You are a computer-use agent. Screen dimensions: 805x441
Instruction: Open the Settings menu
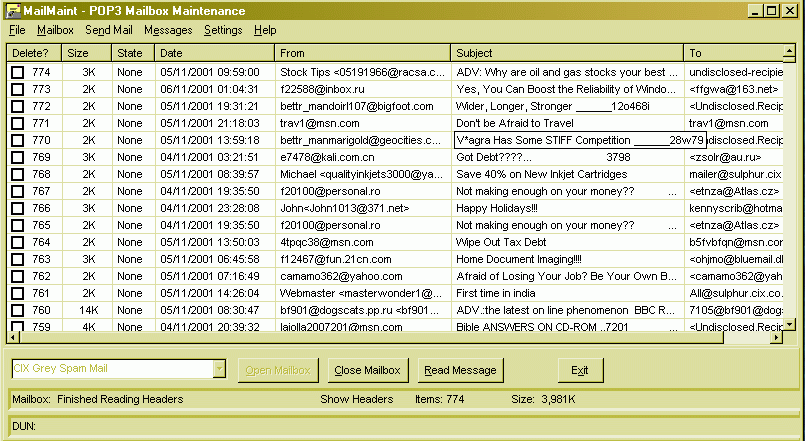click(x=223, y=30)
